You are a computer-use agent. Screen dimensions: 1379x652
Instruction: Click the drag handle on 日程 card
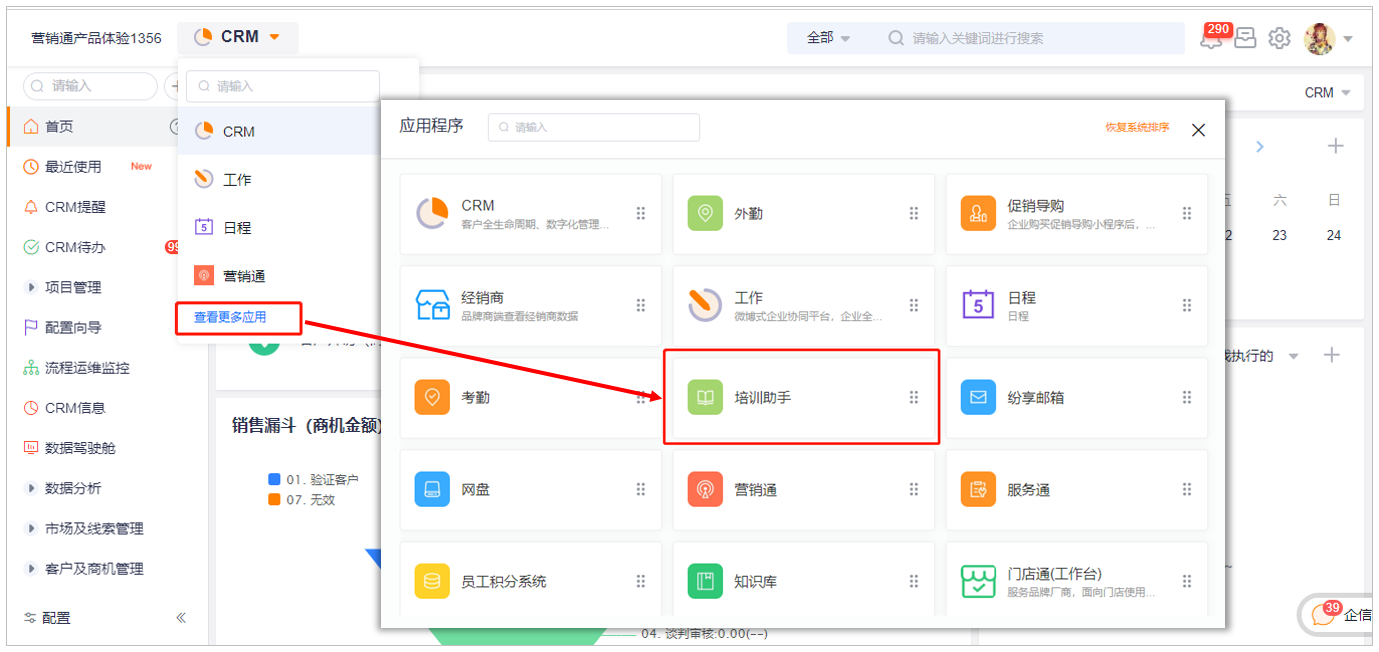1187,305
